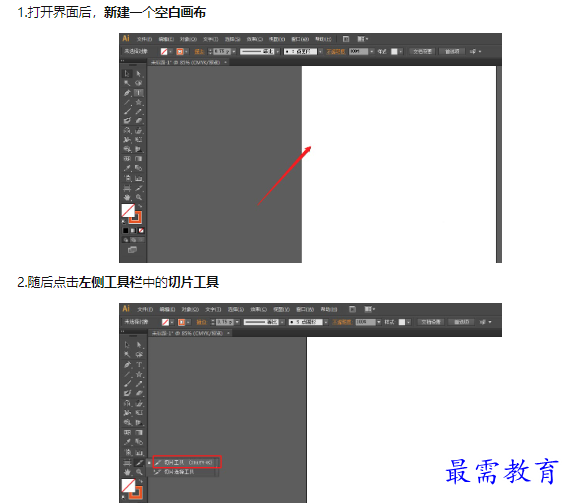The width and height of the screenshot is (567, 503).
Task: Click the orange Stroke swatch in step 1 toolbar
Action: [x=135, y=218]
